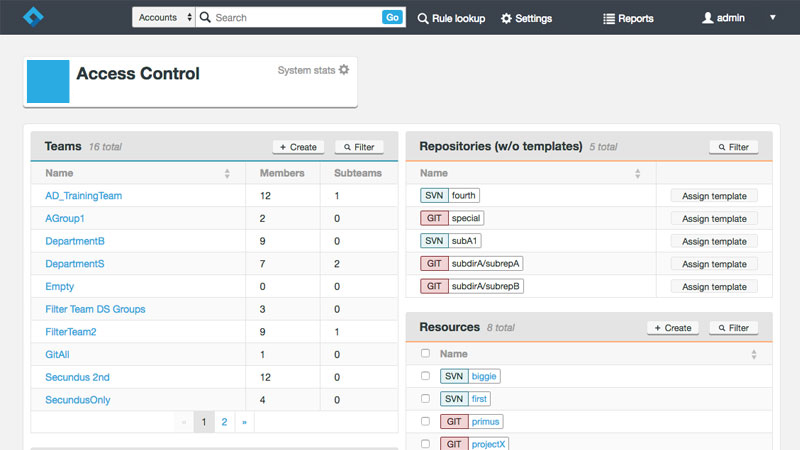800x450 pixels.
Task: Tick the checkbox beside SVN biggie
Action: [426, 376]
